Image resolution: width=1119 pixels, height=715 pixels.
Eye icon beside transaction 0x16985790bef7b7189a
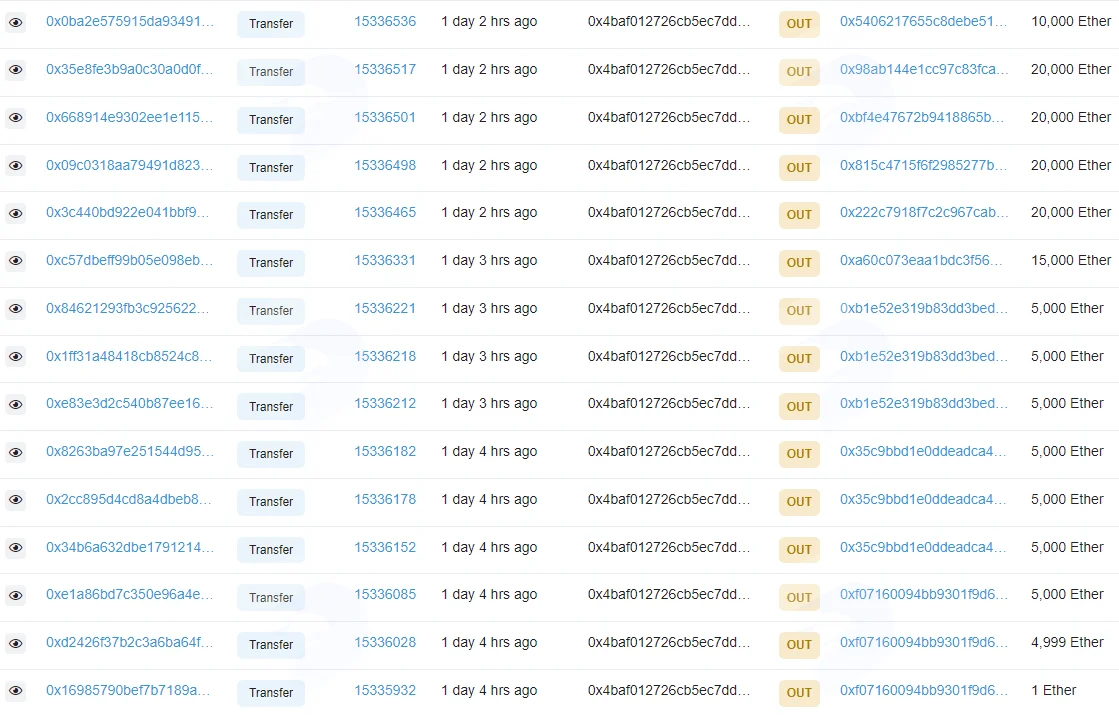click(x=15, y=691)
